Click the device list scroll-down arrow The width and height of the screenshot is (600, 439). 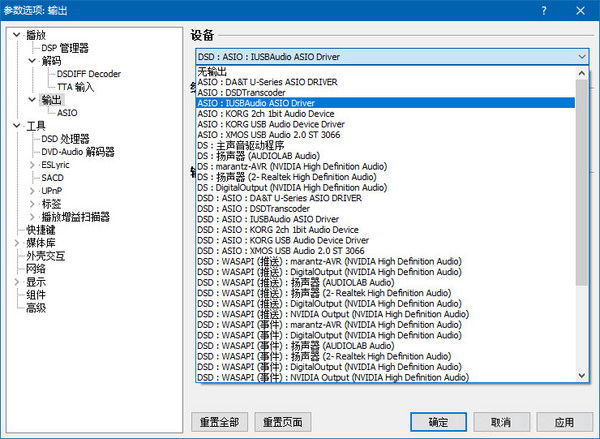point(582,375)
